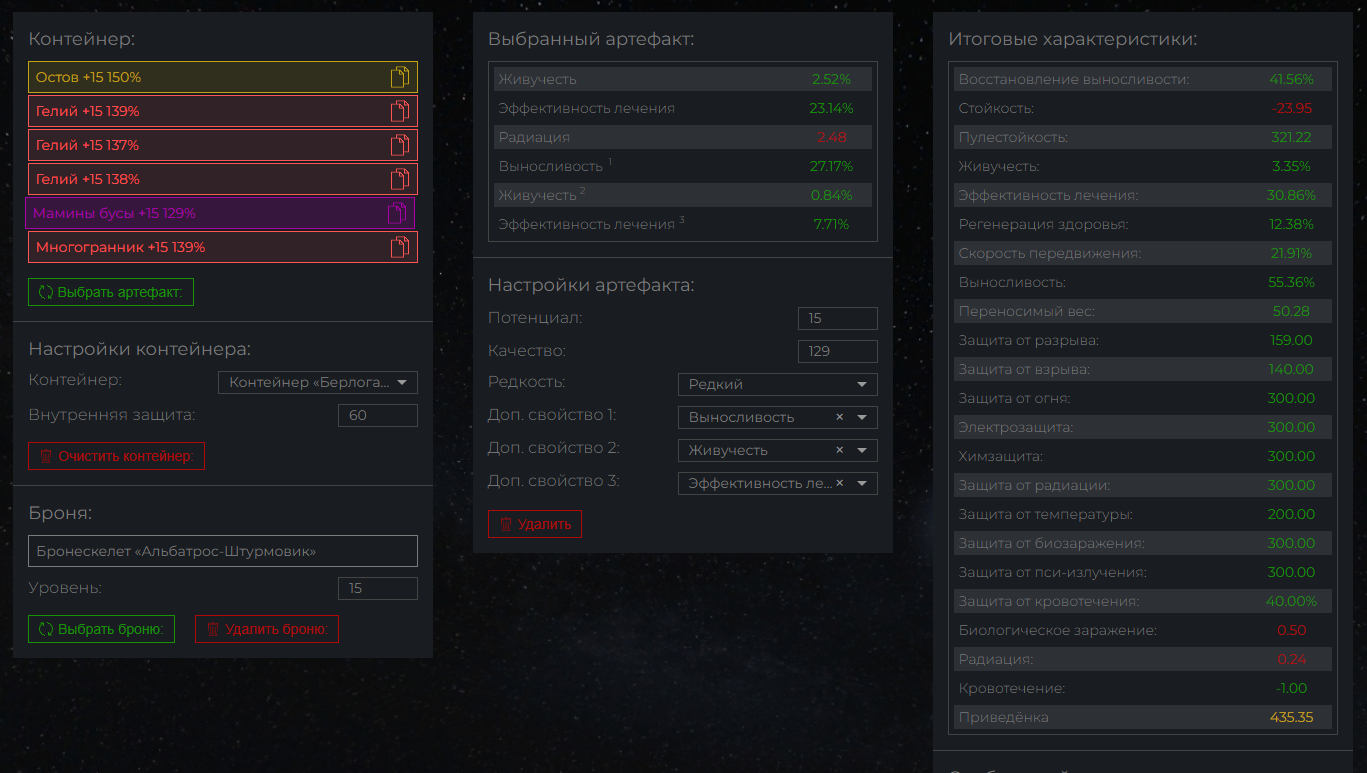Click copy icon on Гелий +15 139% row
This screenshot has width=1367, height=773.
(400, 111)
